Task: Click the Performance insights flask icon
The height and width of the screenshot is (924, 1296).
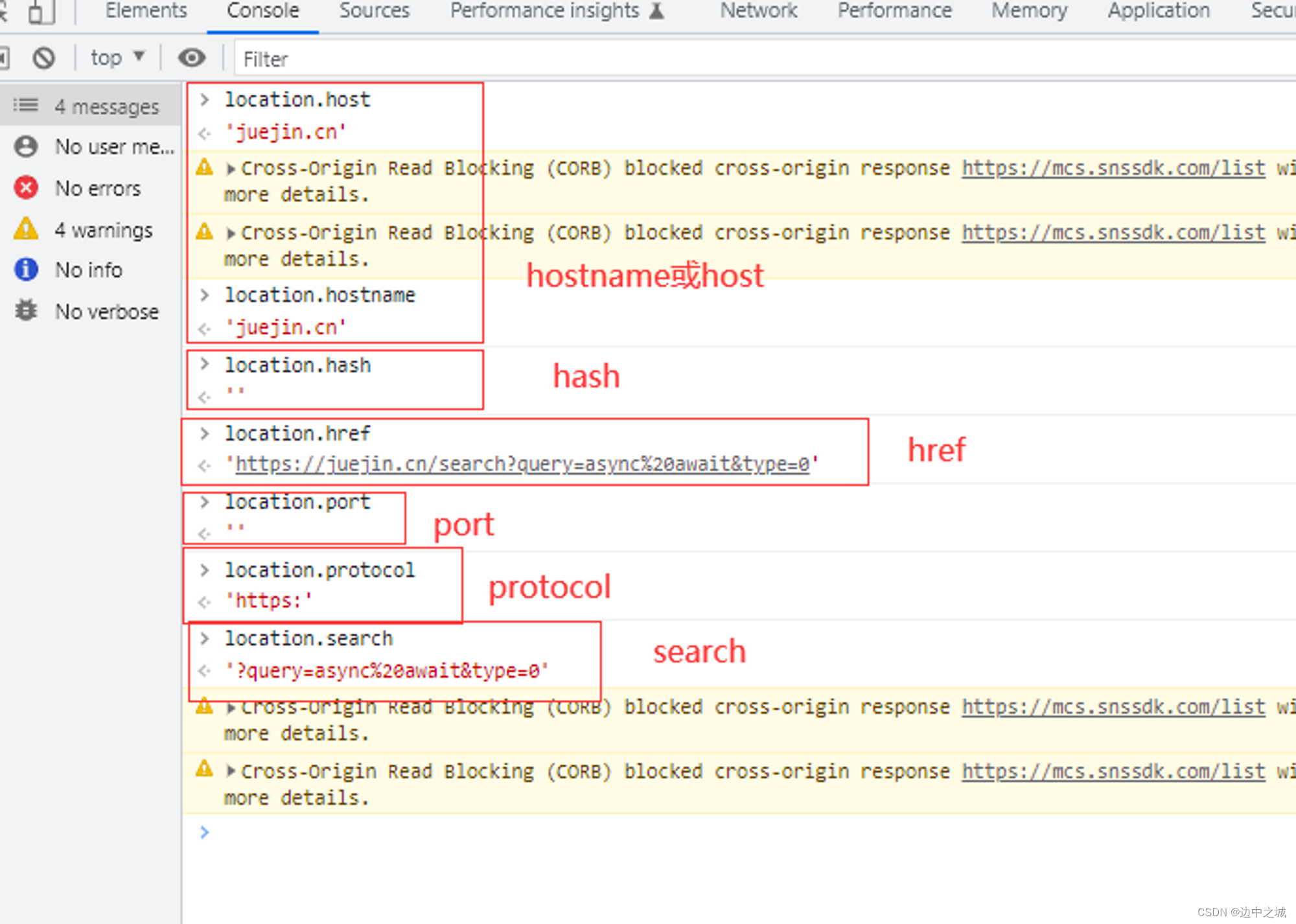Action: click(656, 10)
